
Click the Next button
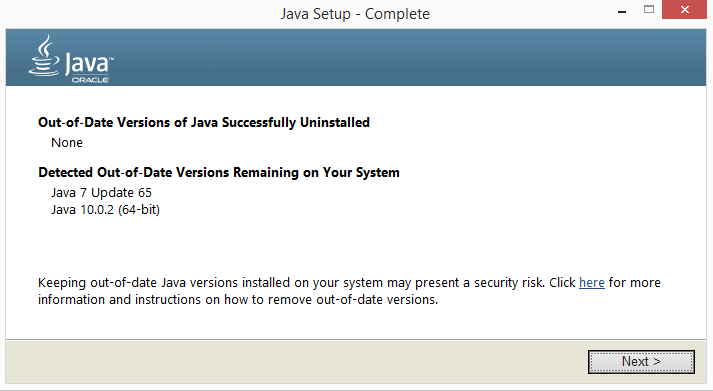(x=641, y=362)
